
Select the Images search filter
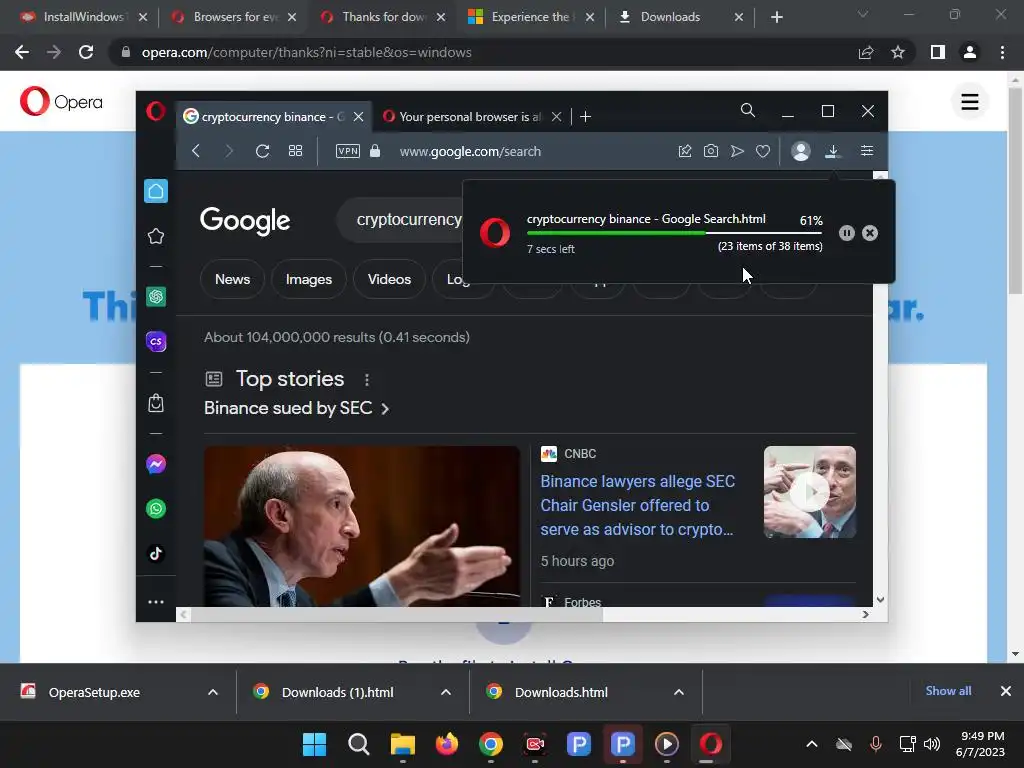pyautogui.click(x=309, y=280)
